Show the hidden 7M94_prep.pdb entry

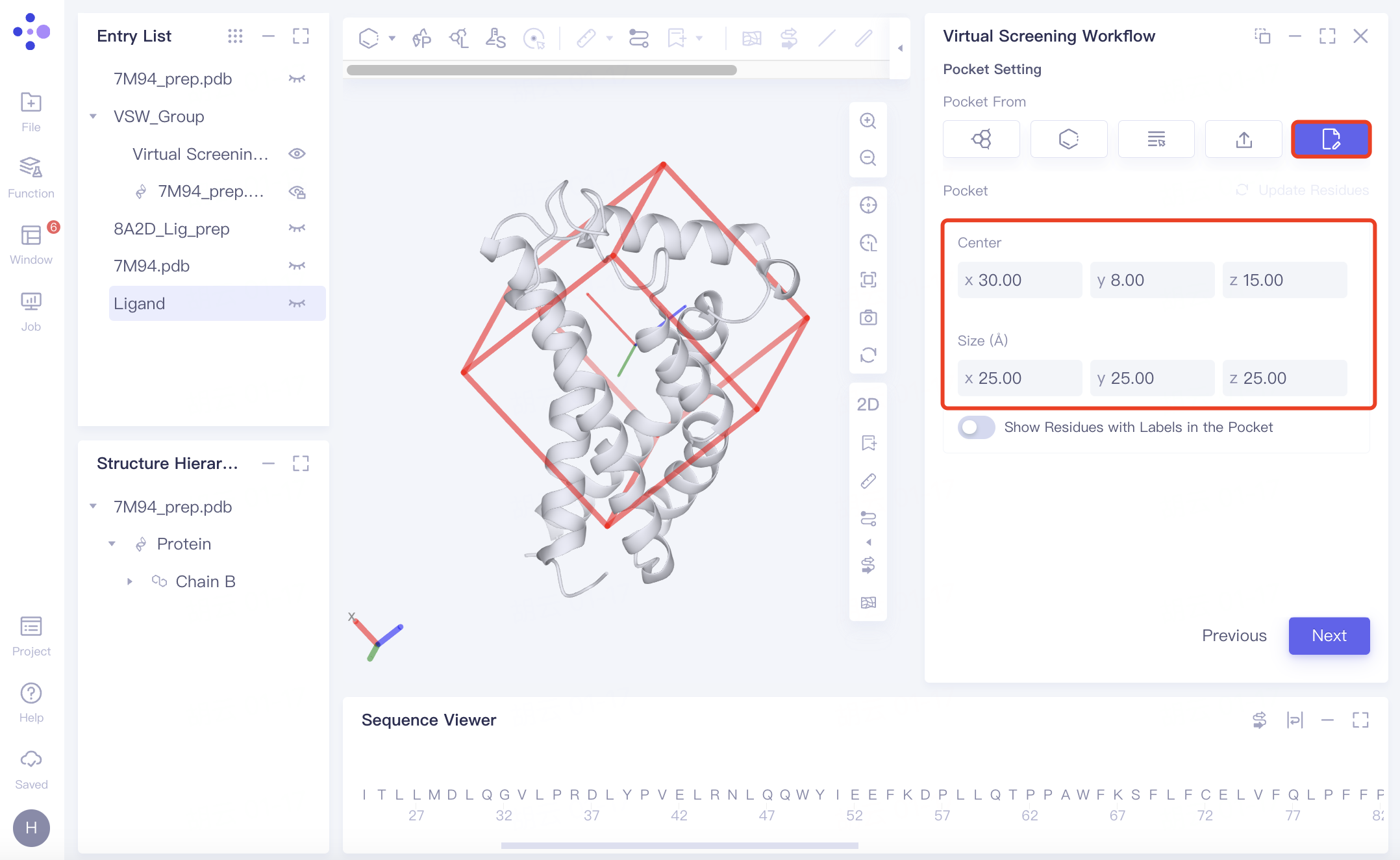coord(297,79)
